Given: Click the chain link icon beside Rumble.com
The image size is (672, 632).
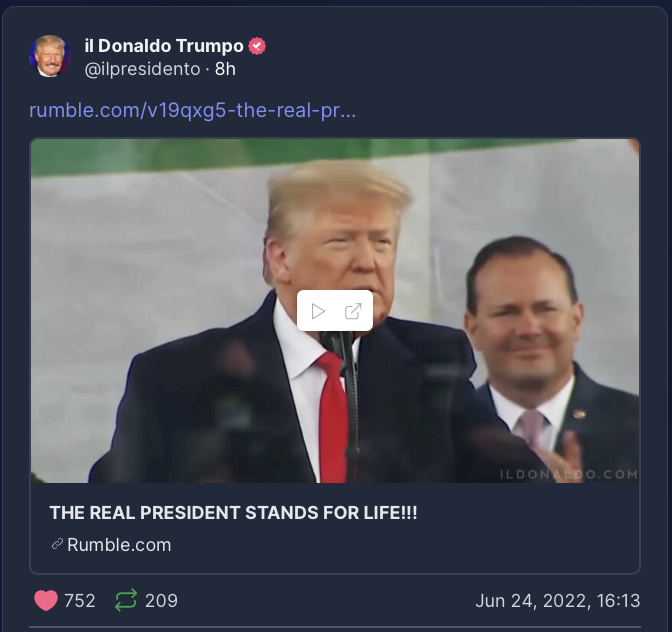Looking at the screenshot, I should 57,544.
